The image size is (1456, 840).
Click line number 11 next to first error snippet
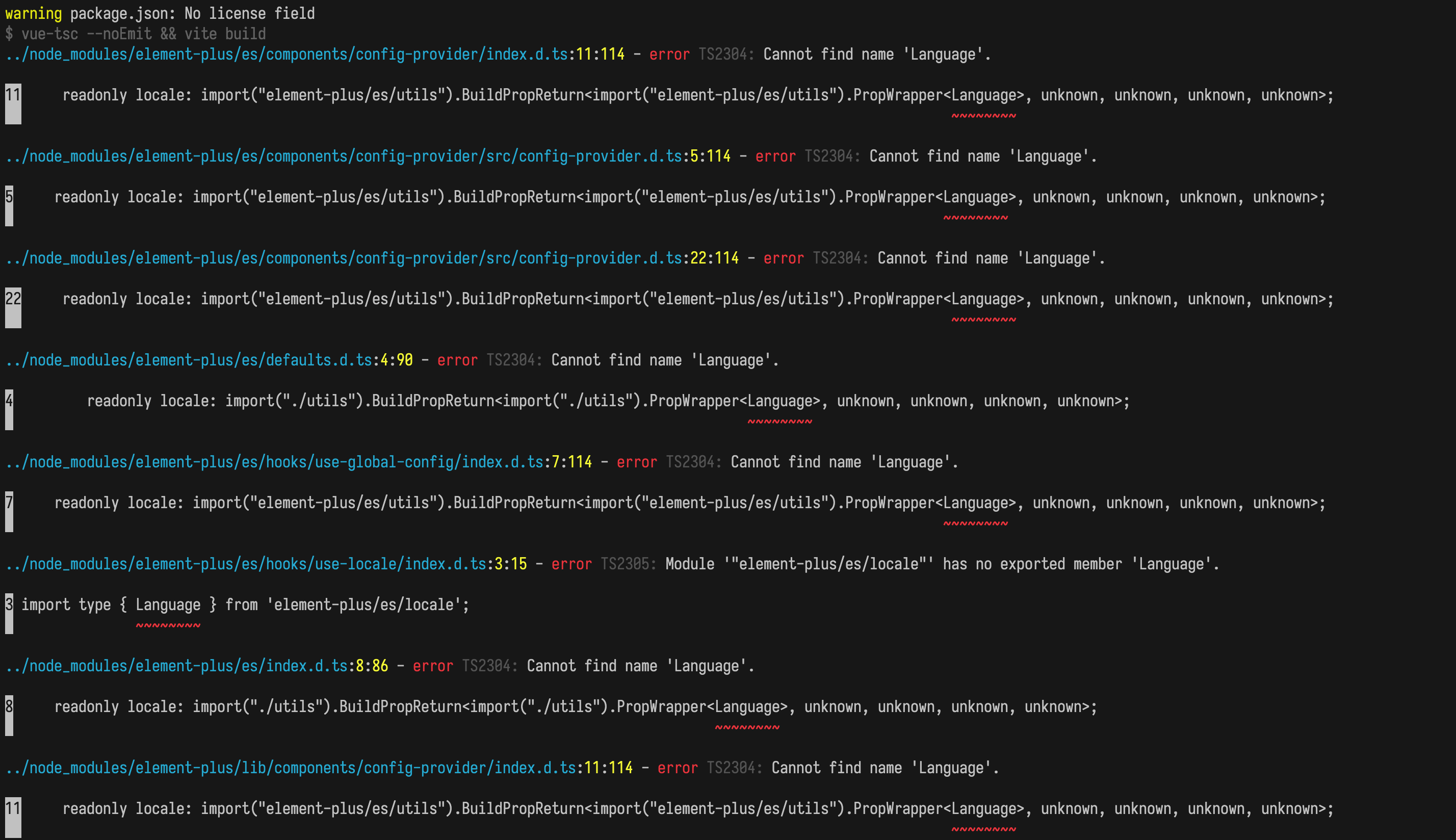[x=12, y=95]
